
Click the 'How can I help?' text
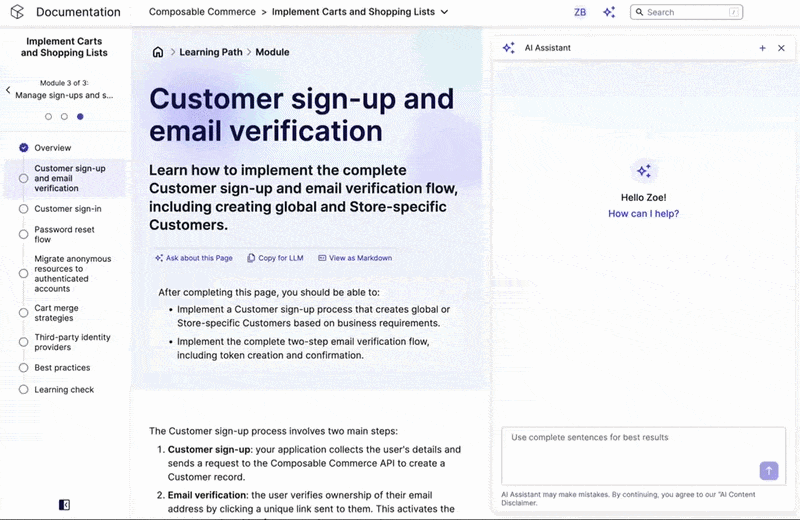point(643,214)
